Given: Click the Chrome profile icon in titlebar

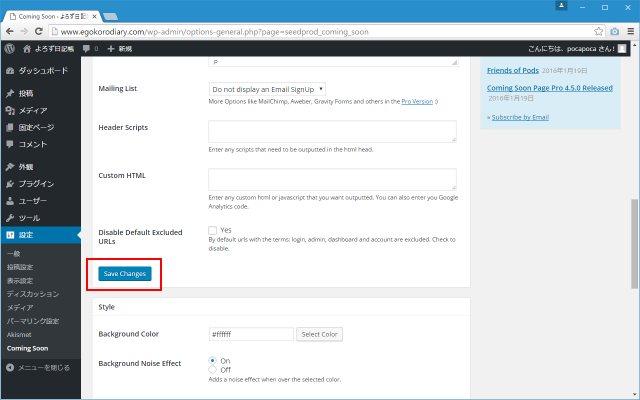Looking at the screenshot, I should click(561, 6).
